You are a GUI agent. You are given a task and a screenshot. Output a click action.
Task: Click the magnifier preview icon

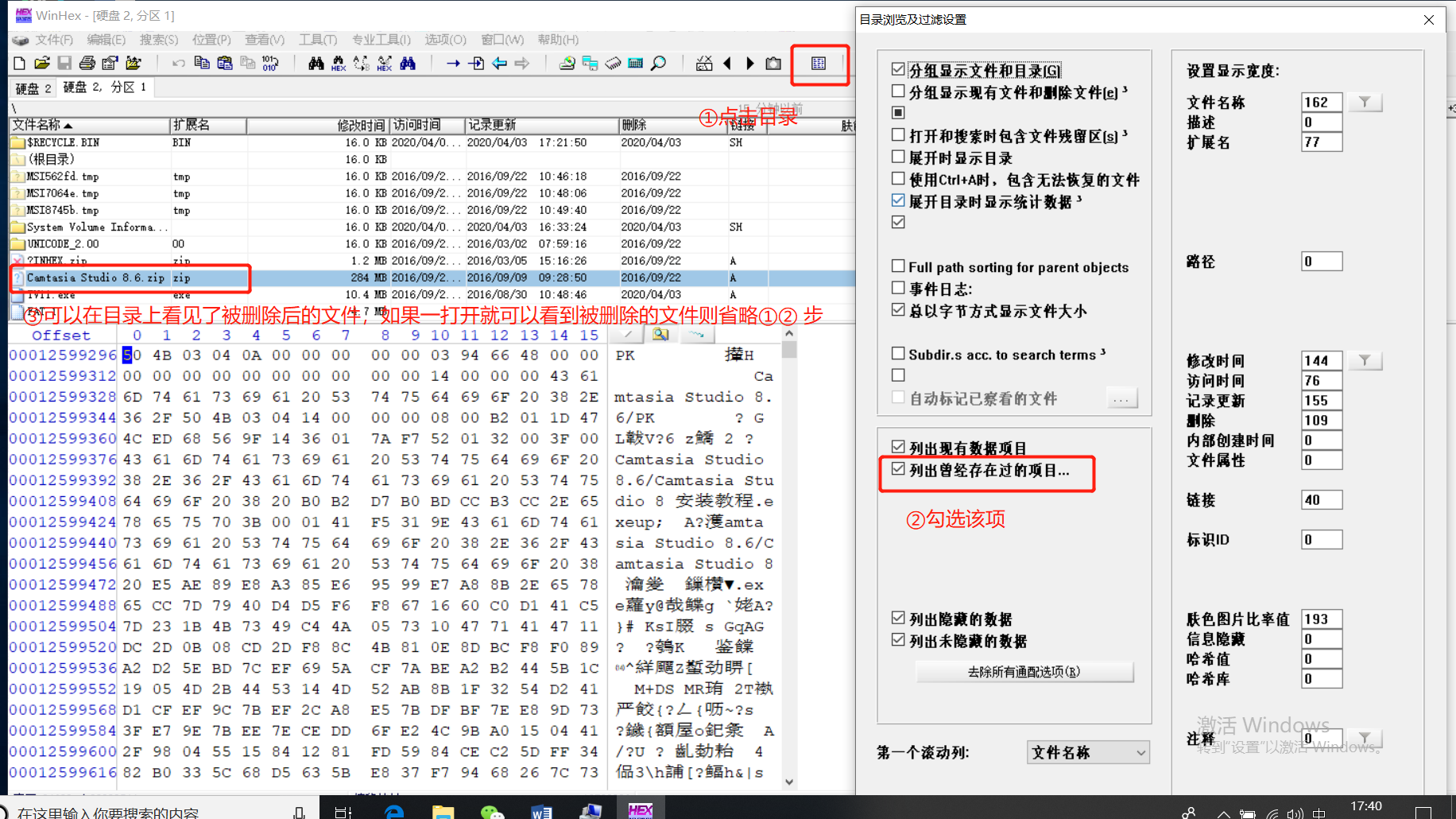click(658, 63)
